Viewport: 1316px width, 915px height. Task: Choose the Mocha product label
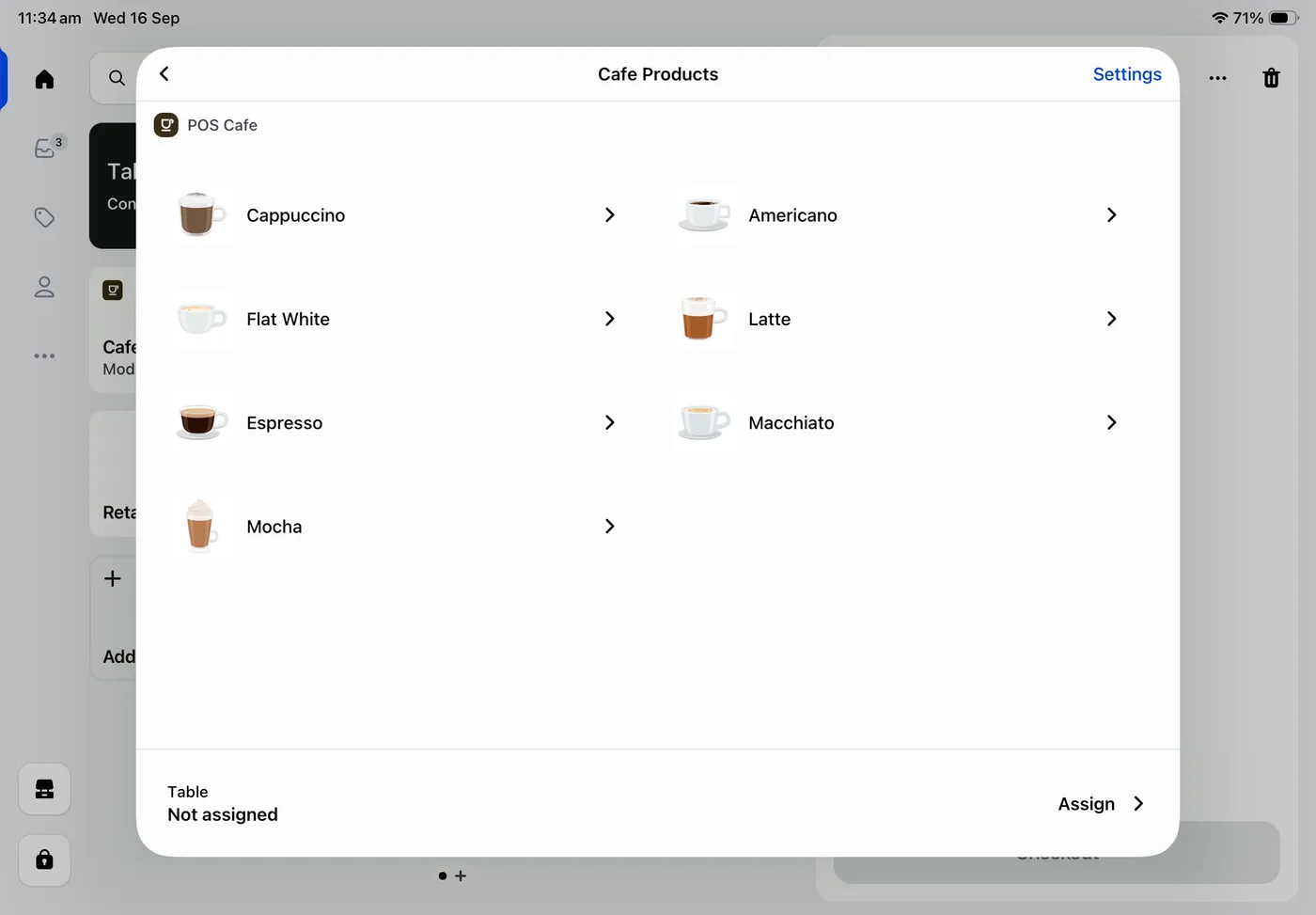click(x=274, y=527)
